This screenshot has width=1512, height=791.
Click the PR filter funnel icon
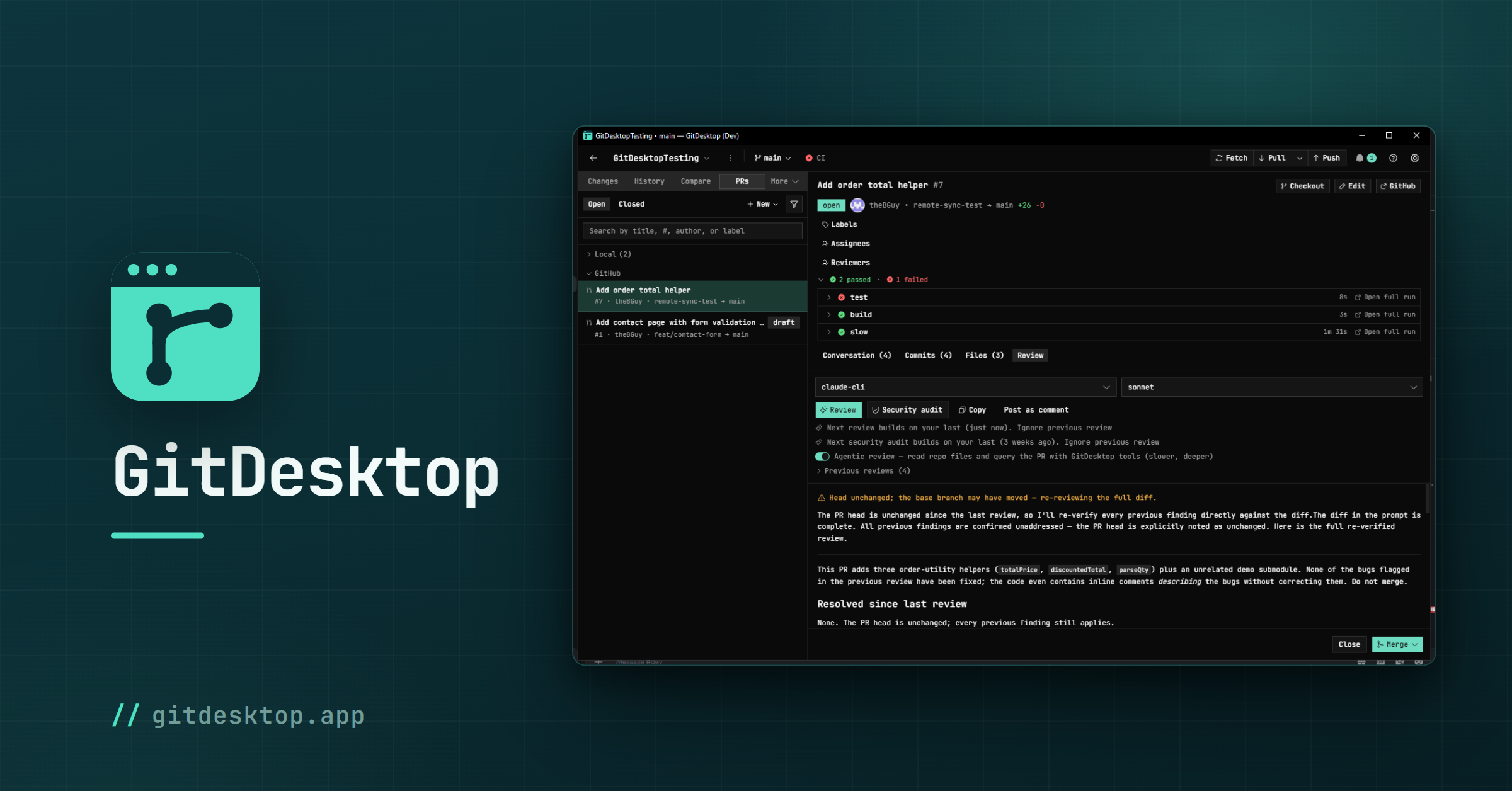(x=794, y=204)
